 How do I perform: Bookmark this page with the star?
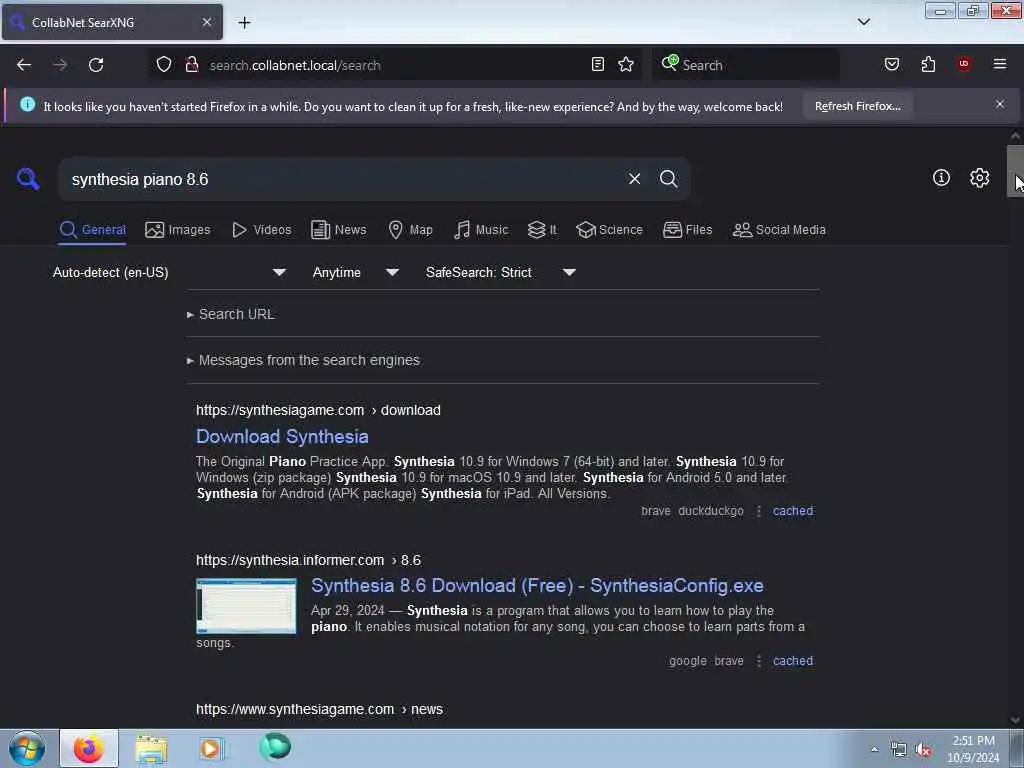[626, 64]
